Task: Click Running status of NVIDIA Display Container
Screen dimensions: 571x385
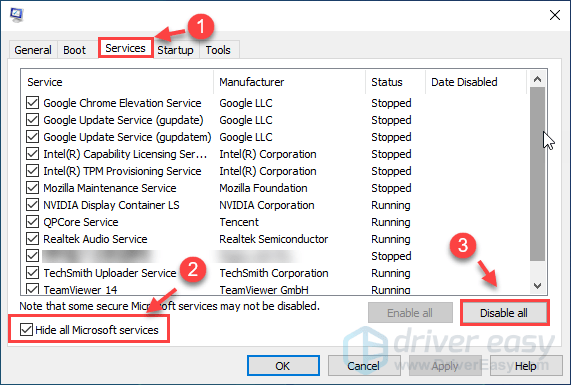Action: pos(391,205)
